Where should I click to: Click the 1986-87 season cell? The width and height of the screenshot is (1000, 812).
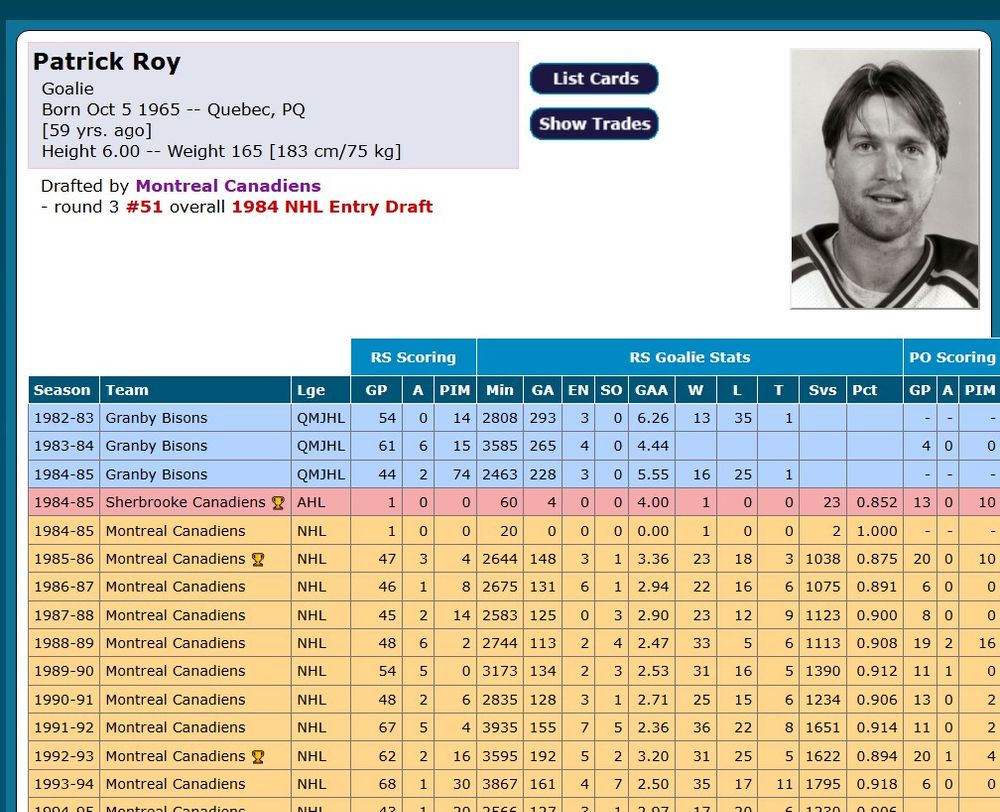tap(63, 587)
